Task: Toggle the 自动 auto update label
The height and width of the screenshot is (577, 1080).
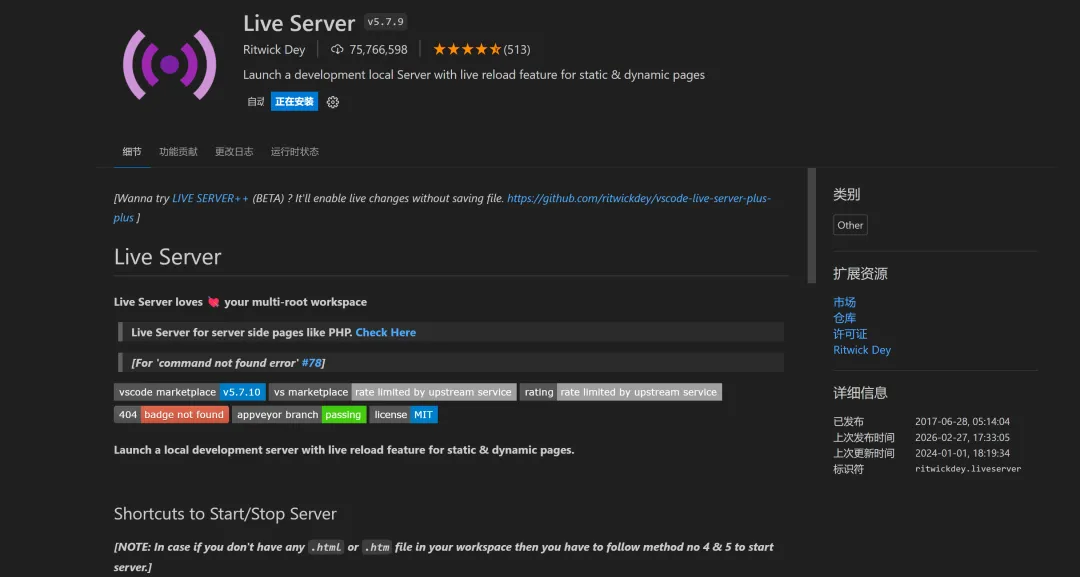Action: [x=256, y=101]
